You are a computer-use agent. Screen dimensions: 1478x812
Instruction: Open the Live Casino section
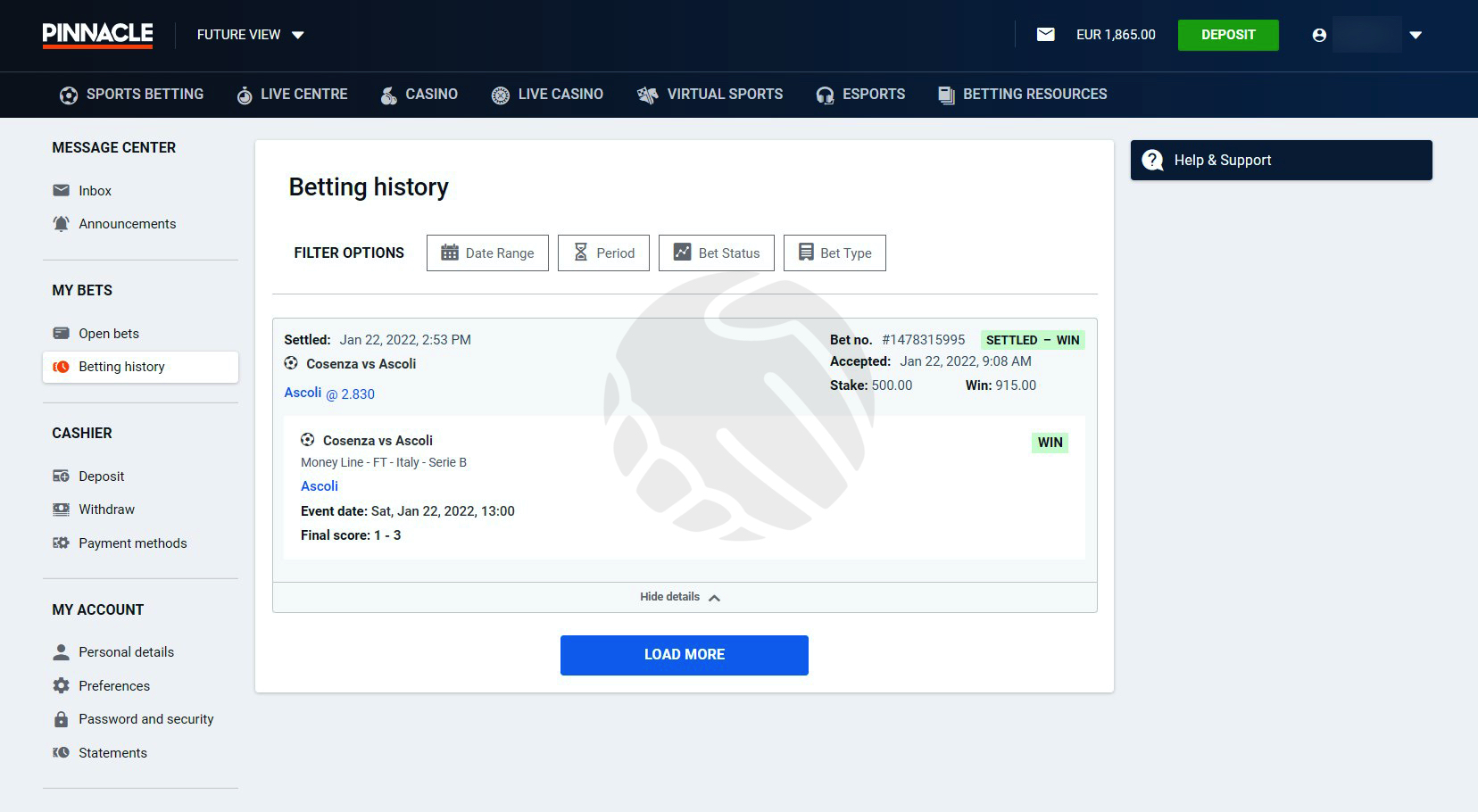point(547,95)
